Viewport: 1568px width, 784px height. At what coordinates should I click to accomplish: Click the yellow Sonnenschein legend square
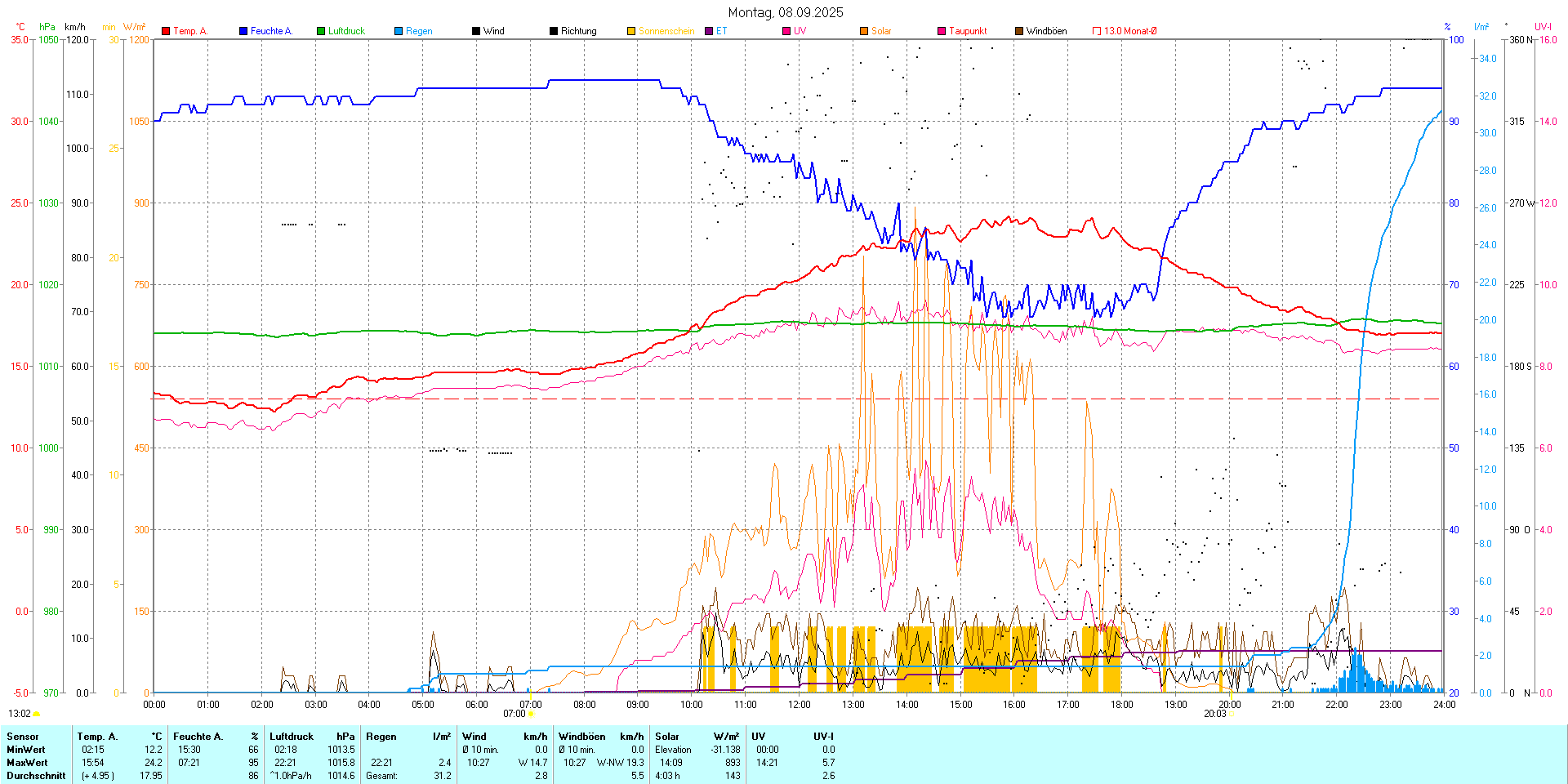pos(631,31)
